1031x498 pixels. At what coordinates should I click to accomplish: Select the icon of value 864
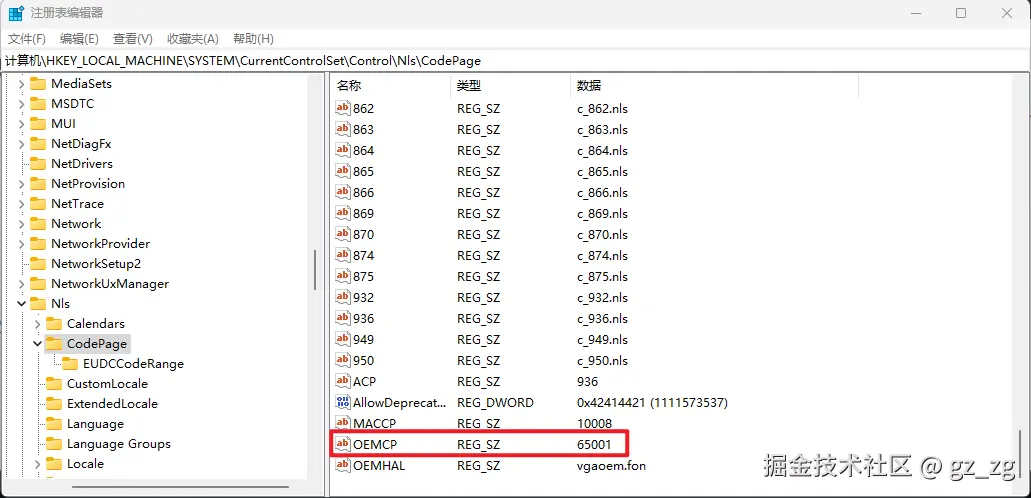point(343,151)
